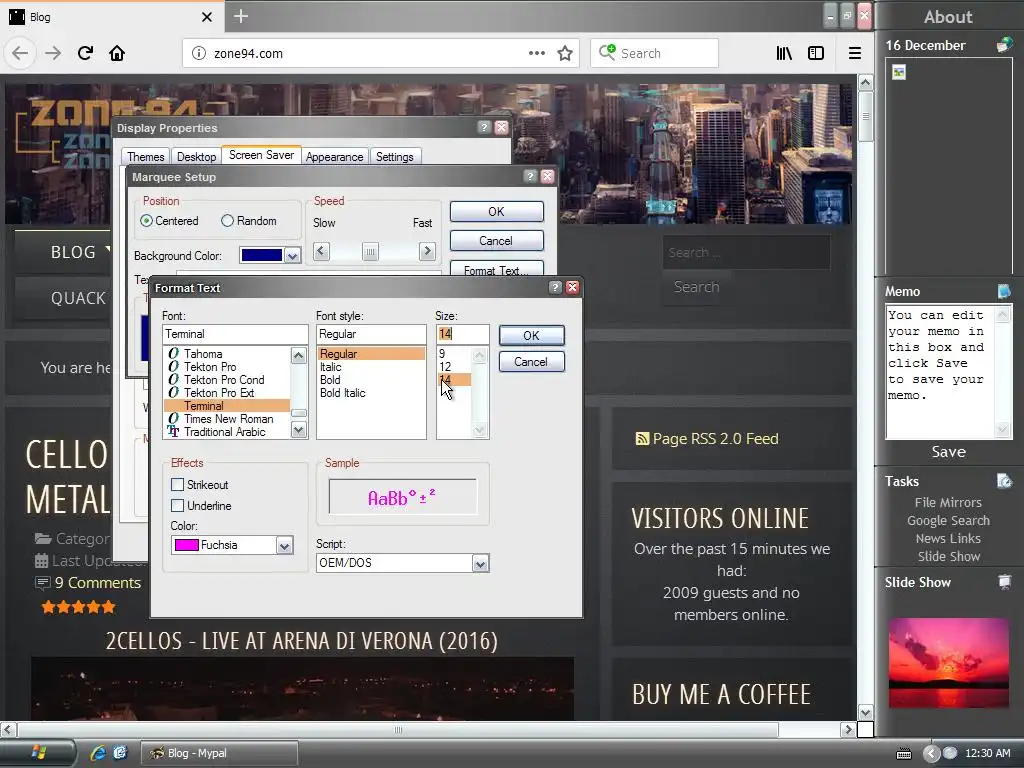Click OK in Format Text dialog

click(x=531, y=336)
